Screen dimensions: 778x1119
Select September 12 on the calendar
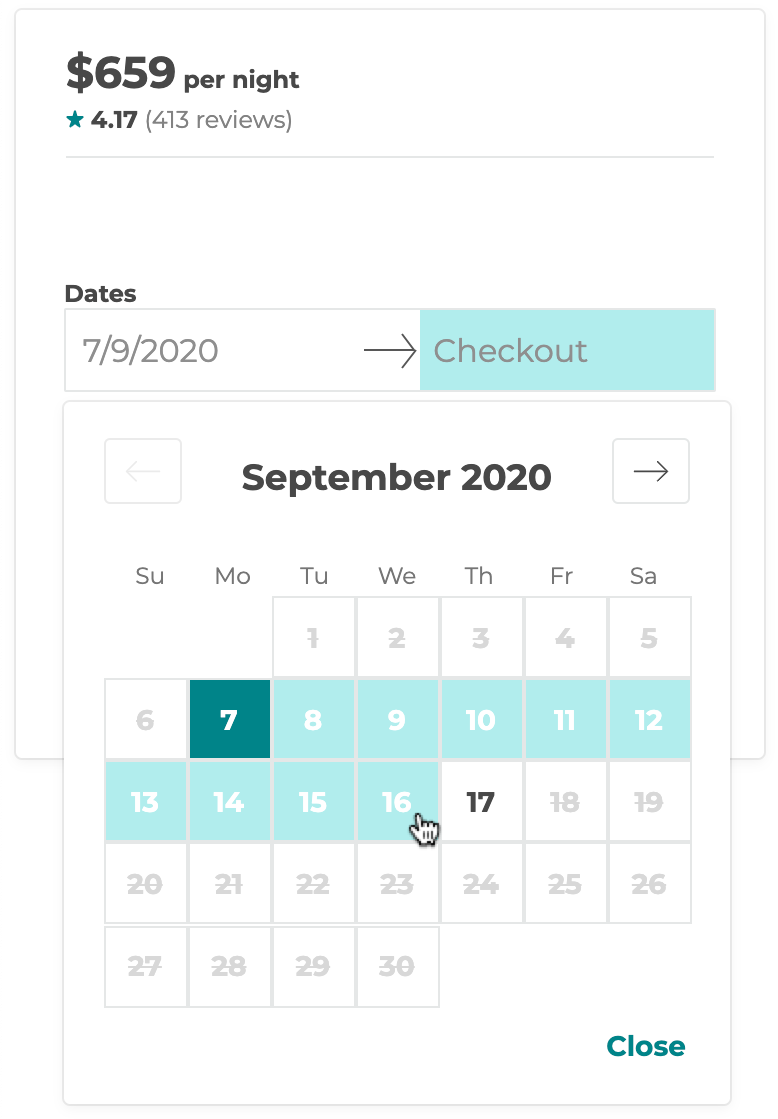click(x=648, y=719)
